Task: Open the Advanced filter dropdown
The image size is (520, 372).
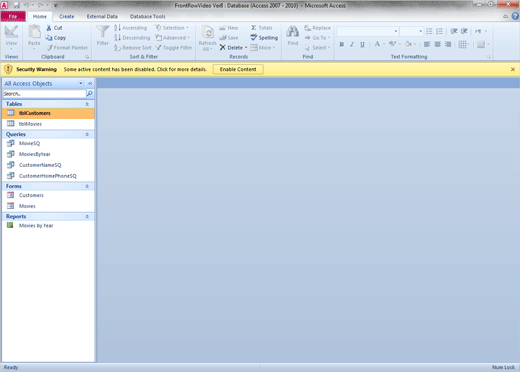Action: click(x=173, y=38)
